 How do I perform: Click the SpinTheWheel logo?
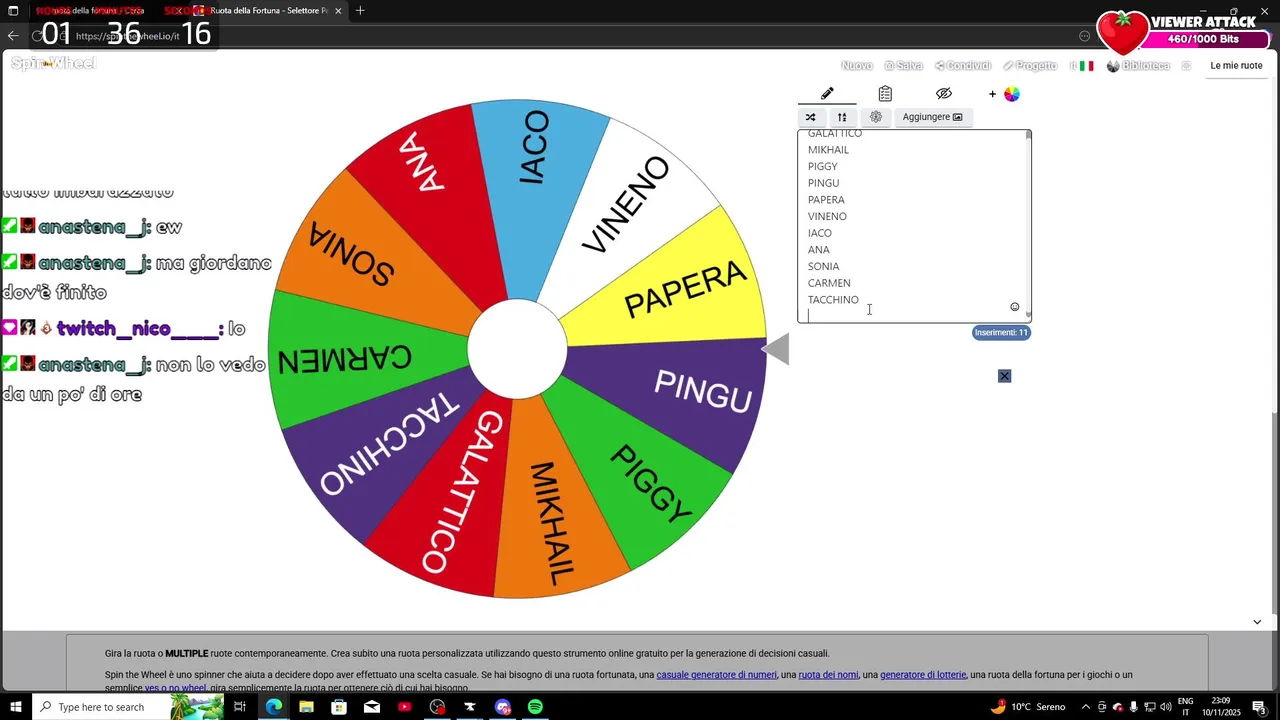53,63
